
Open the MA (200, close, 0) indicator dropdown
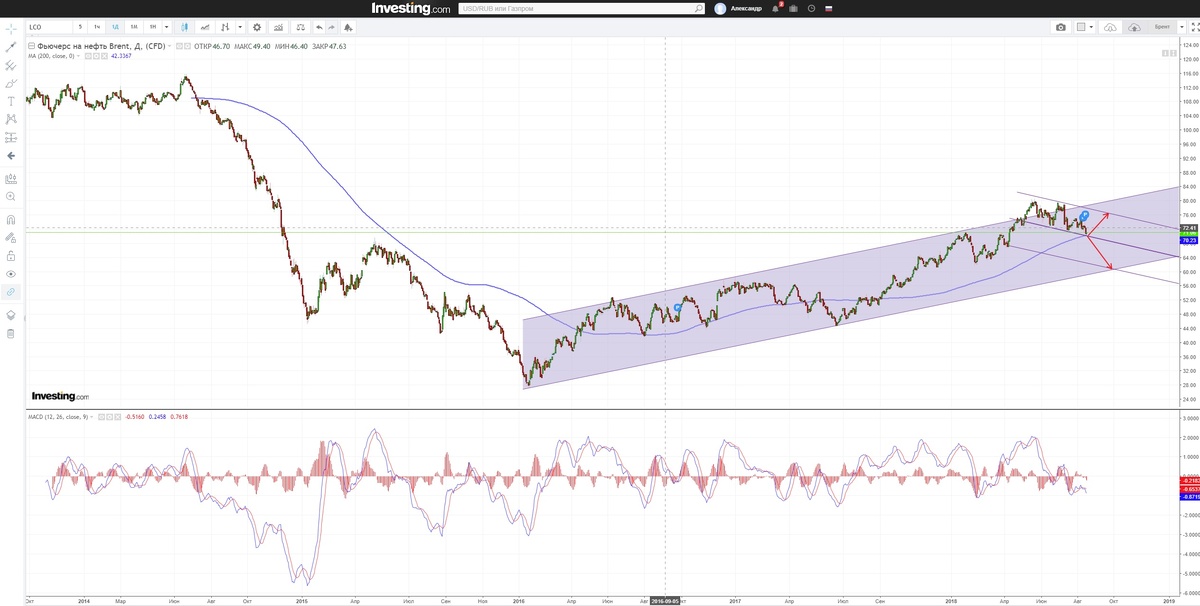[79, 56]
